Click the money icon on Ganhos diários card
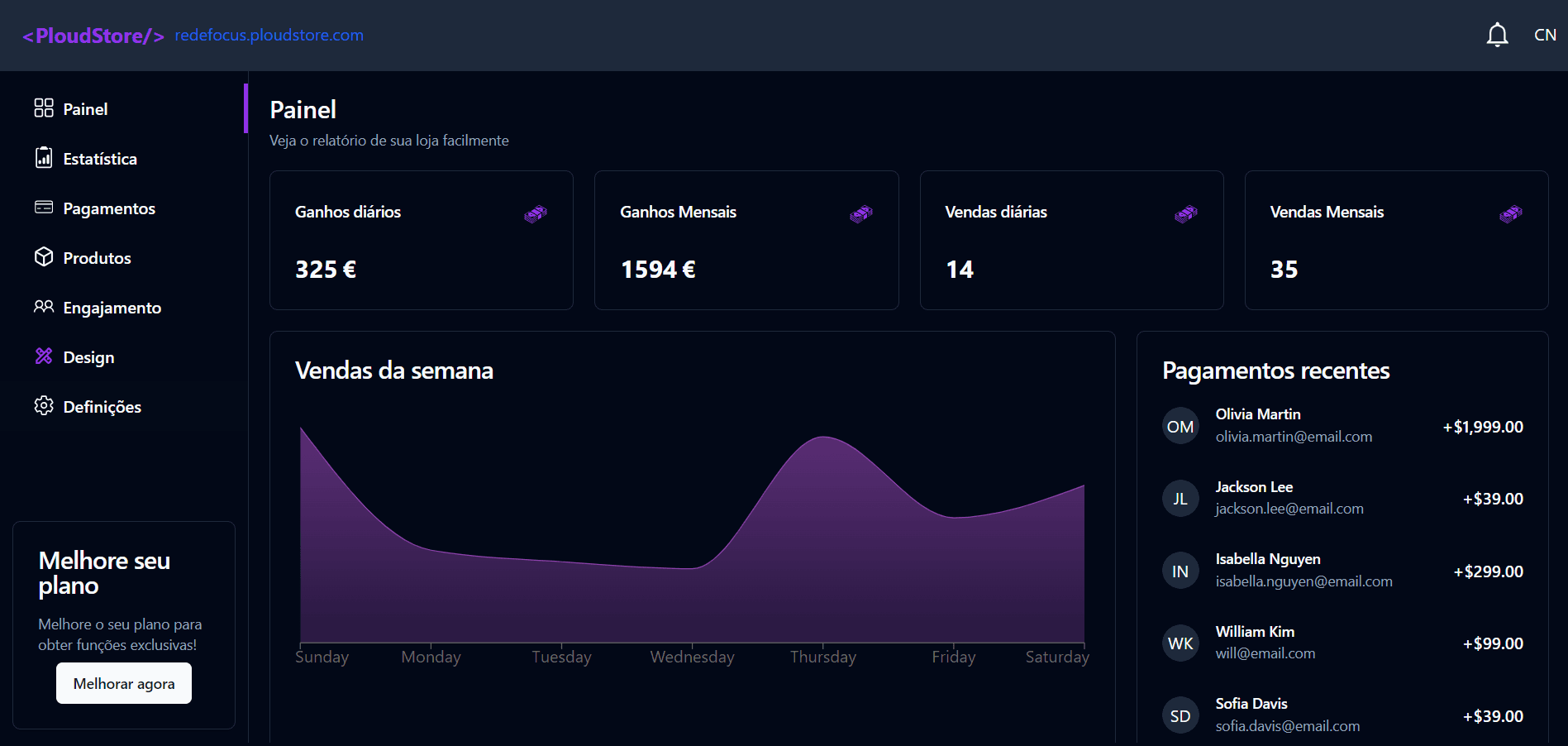The height and width of the screenshot is (746, 1568). point(536,214)
